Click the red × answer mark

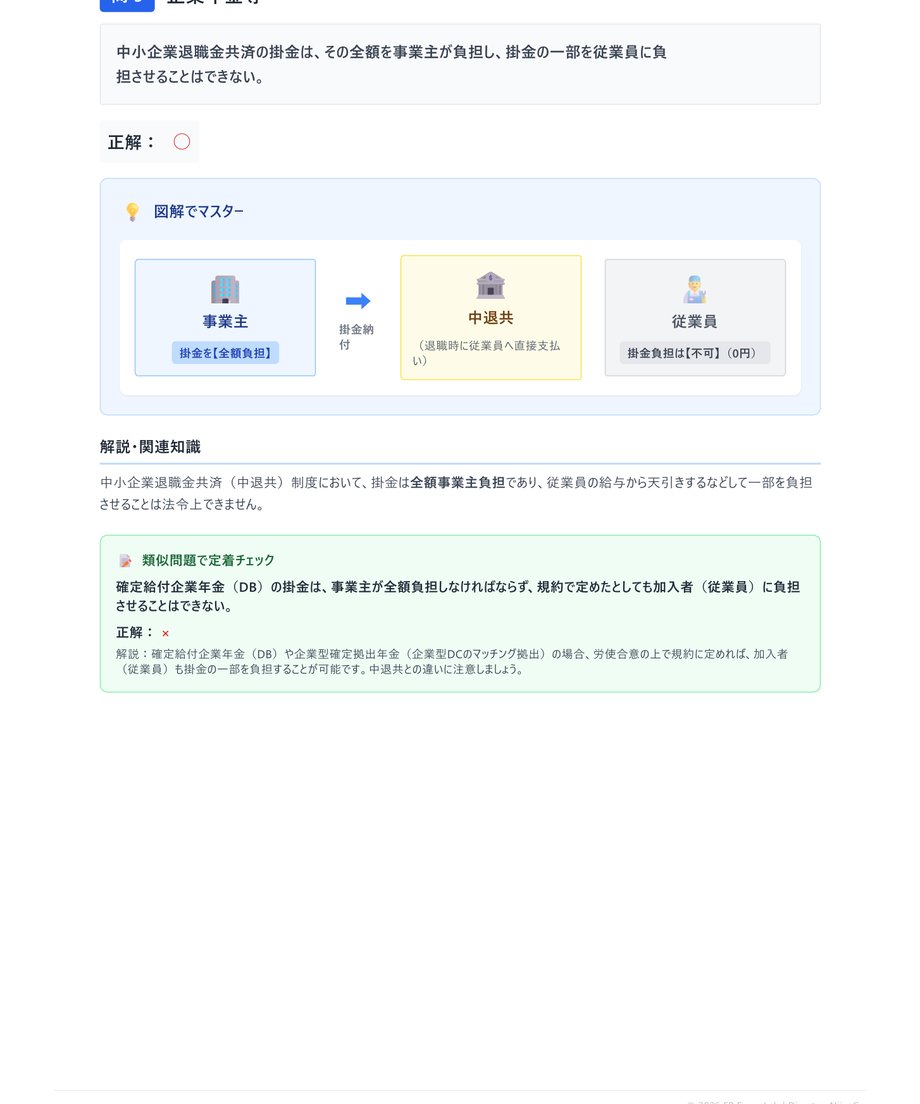[165, 634]
